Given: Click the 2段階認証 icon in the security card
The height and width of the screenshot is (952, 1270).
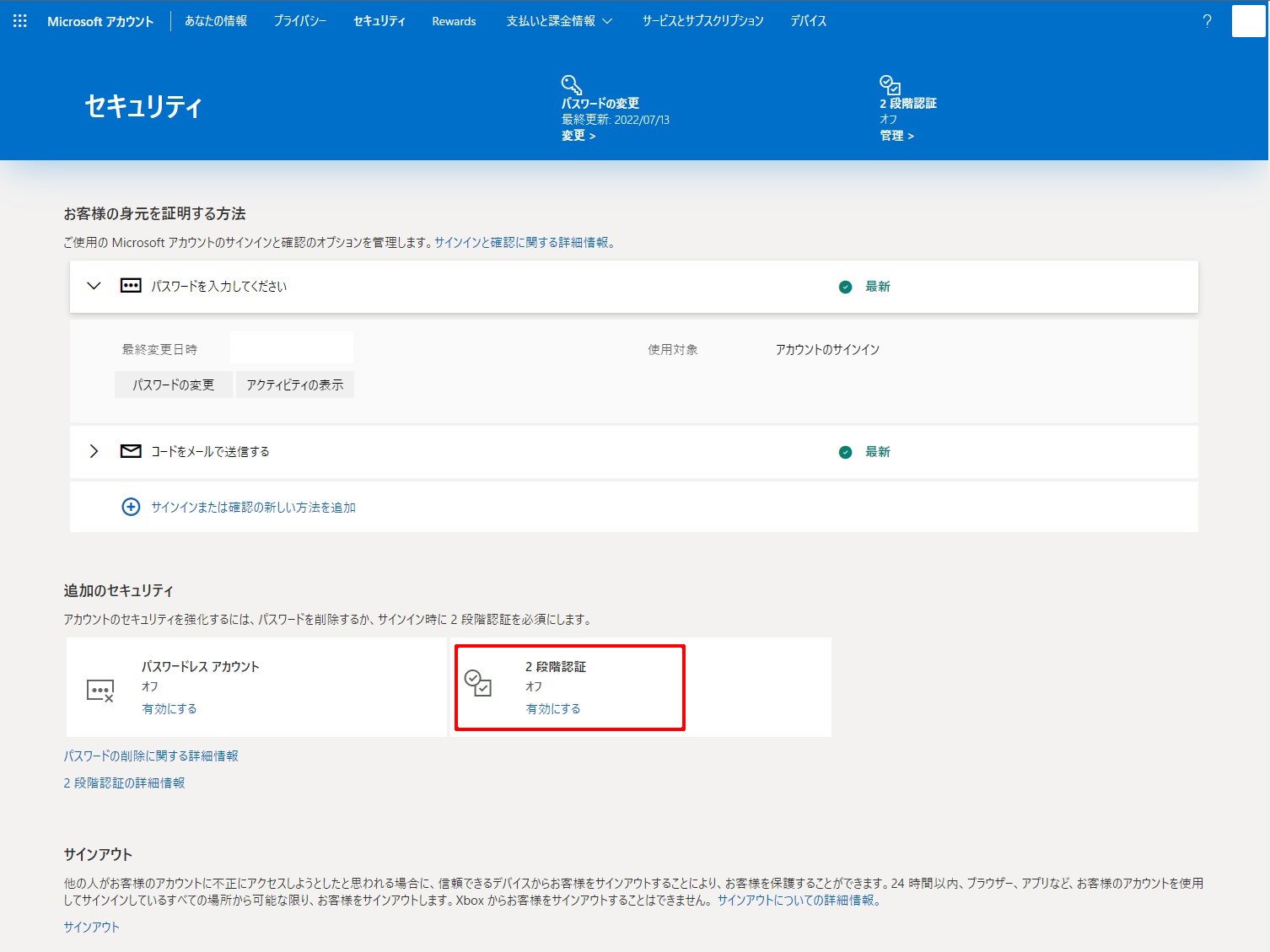Looking at the screenshot, I should point(478,683).
